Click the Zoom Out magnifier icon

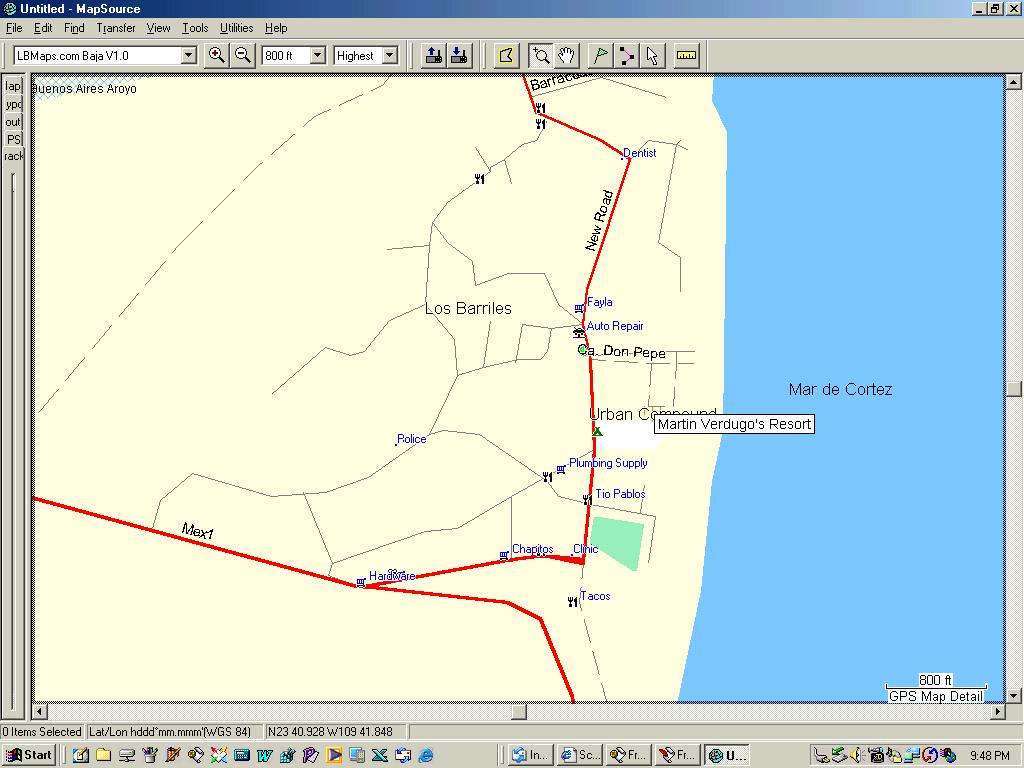(x=242, y=56)
